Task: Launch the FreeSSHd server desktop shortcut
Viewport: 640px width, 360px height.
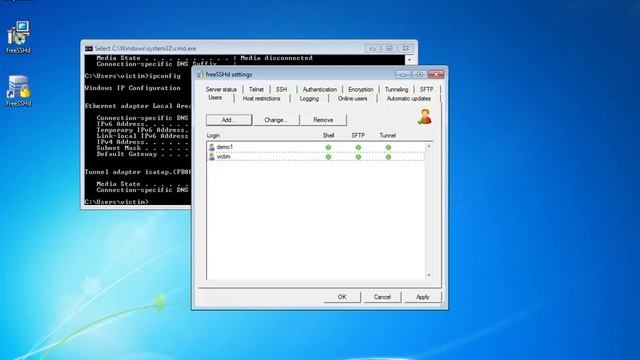Action: click(x=18, y=91)
